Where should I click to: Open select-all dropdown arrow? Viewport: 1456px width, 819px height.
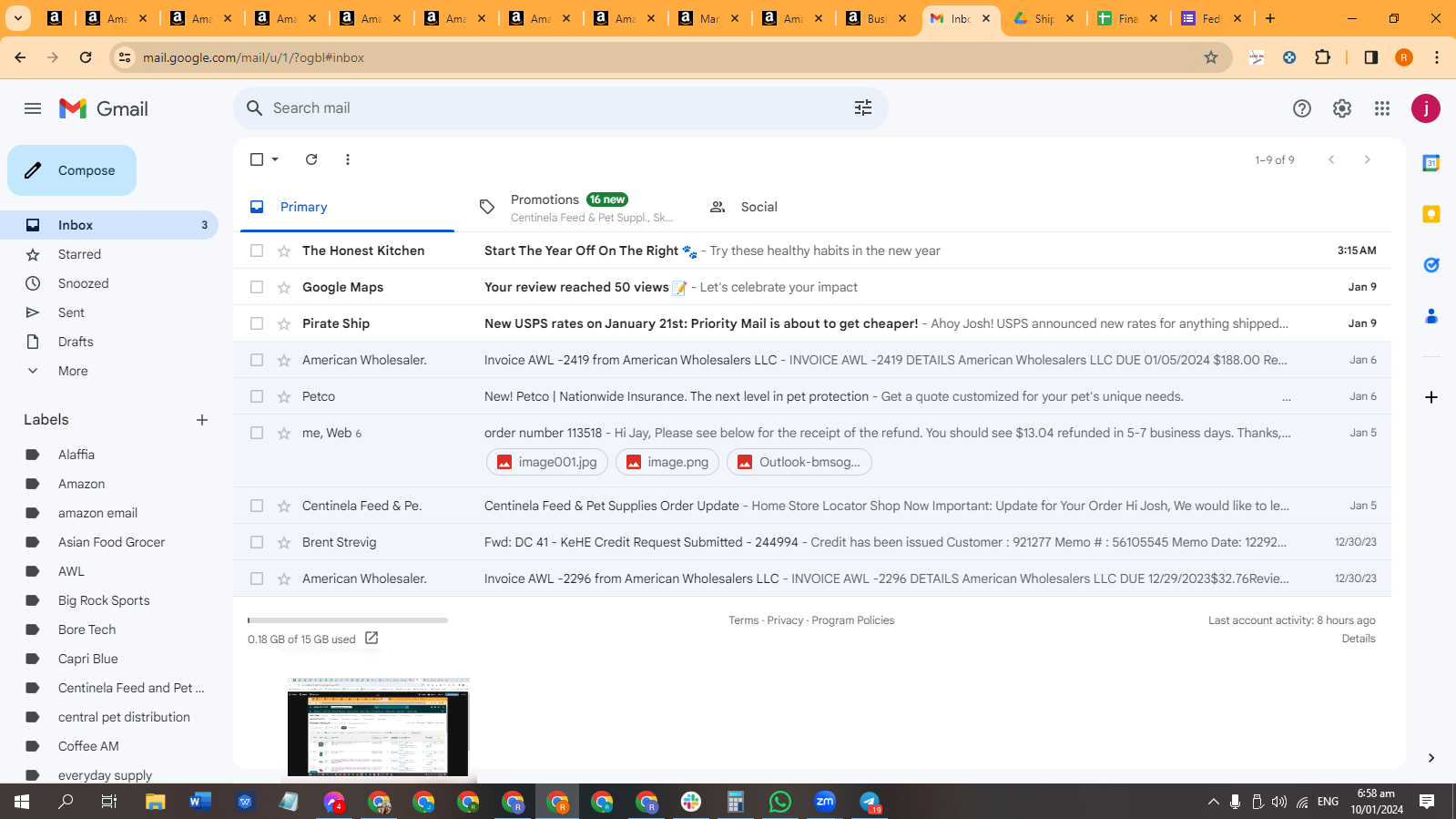point(275,159)
